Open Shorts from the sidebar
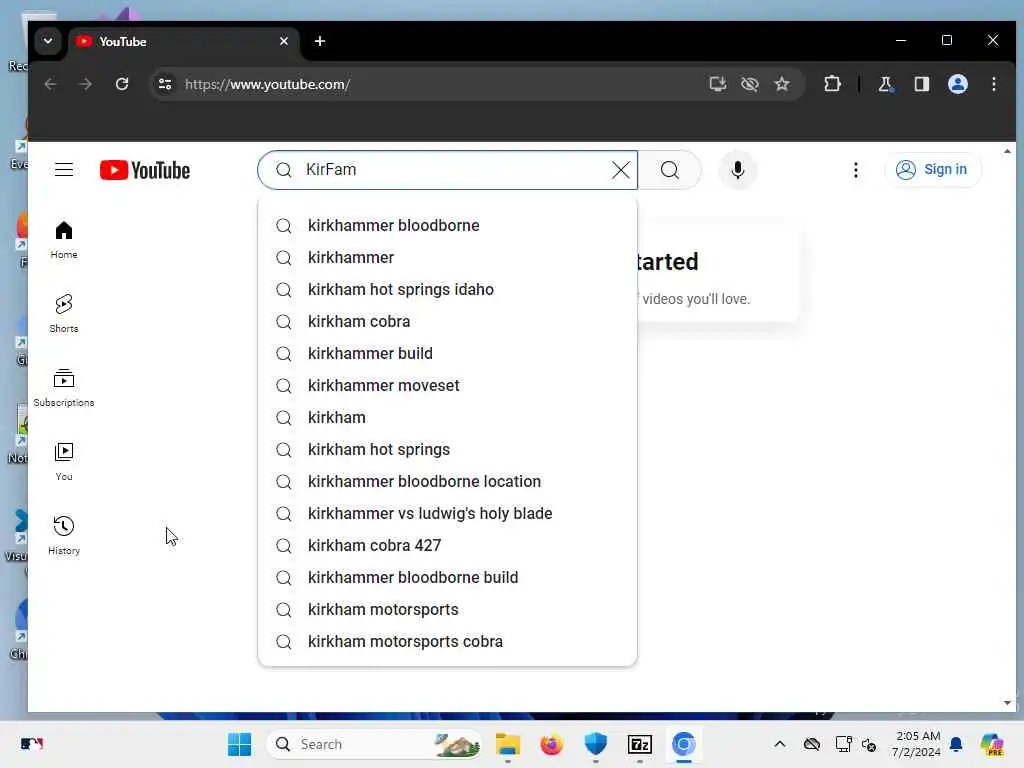 pyautogui.click(x=64, y=314)
